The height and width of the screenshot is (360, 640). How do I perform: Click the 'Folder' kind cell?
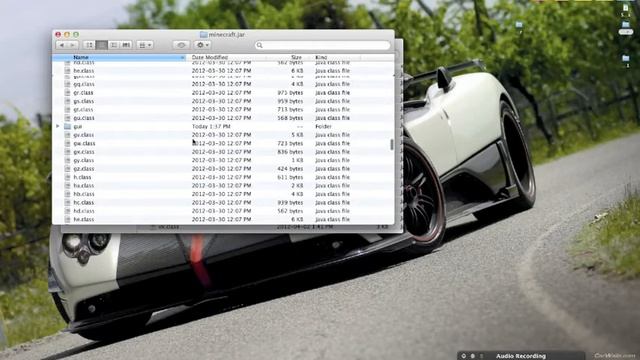[x=323, y=127]
